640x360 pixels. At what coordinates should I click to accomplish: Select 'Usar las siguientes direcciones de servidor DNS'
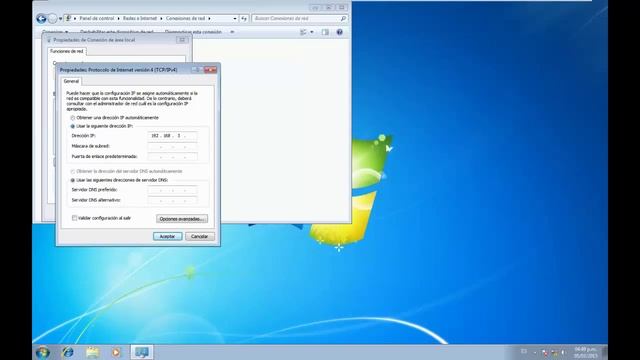tap(120, 180)
